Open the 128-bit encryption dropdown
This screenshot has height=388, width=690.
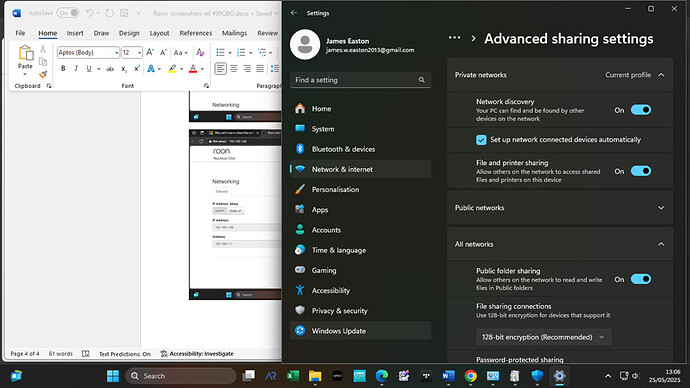543,337
